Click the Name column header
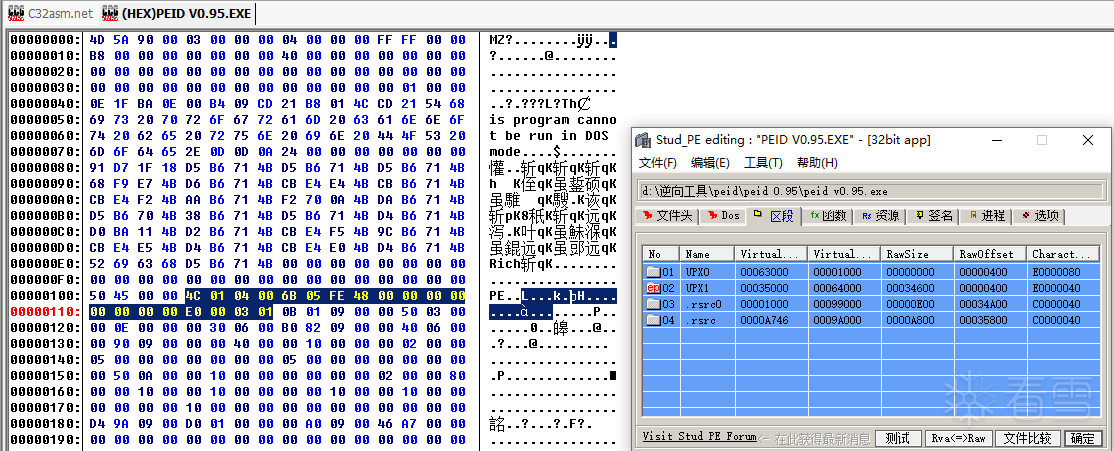This screenshot has height=451, width=1114. click(x=707, y=254)
